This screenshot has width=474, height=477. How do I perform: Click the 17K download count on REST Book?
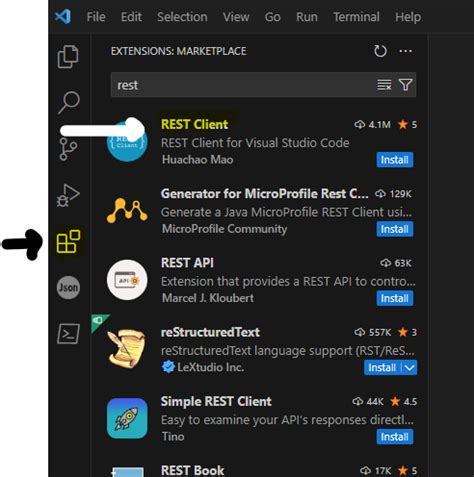pyautogui.click(x=375, y=471)
